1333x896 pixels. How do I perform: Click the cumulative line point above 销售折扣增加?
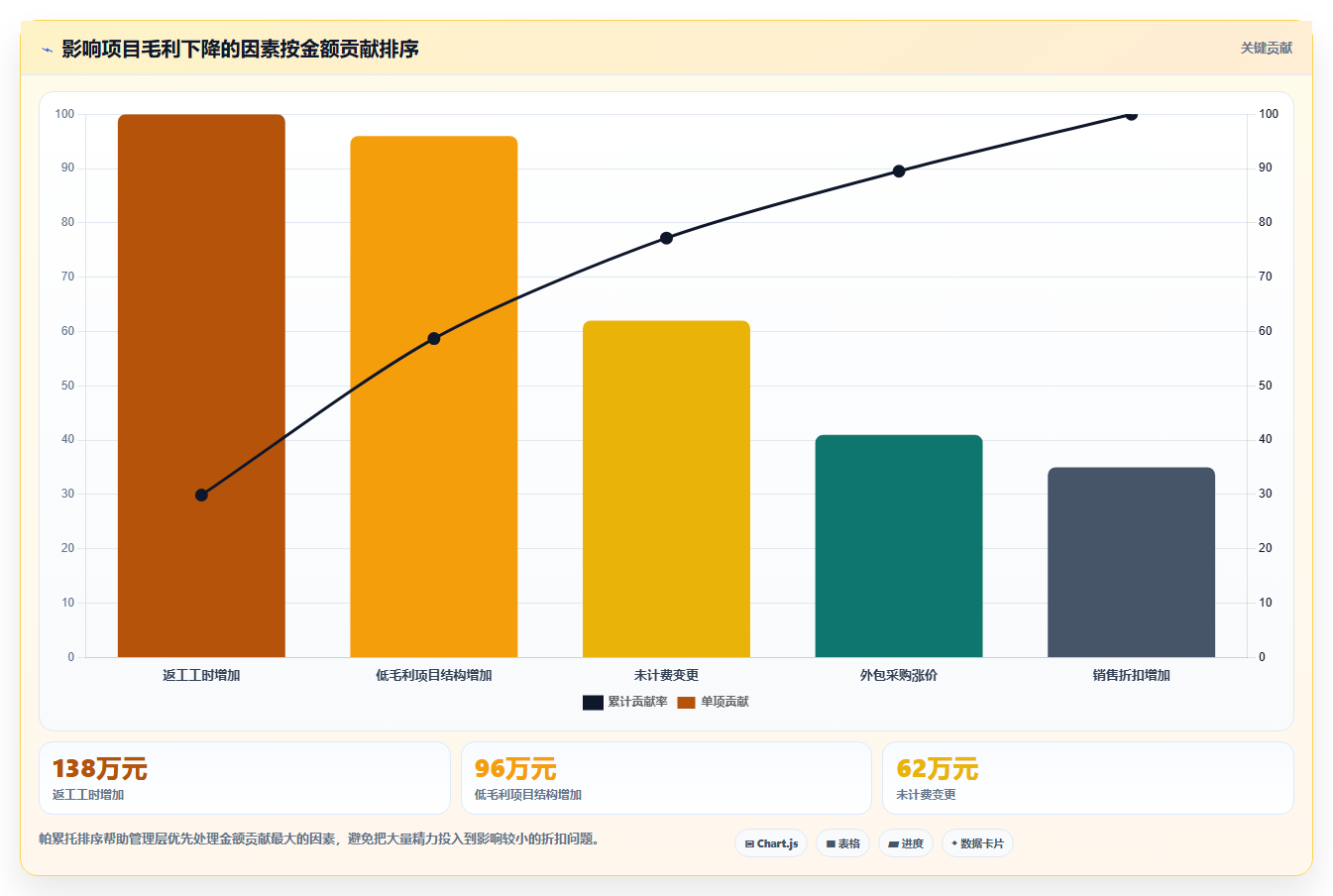1131,114
